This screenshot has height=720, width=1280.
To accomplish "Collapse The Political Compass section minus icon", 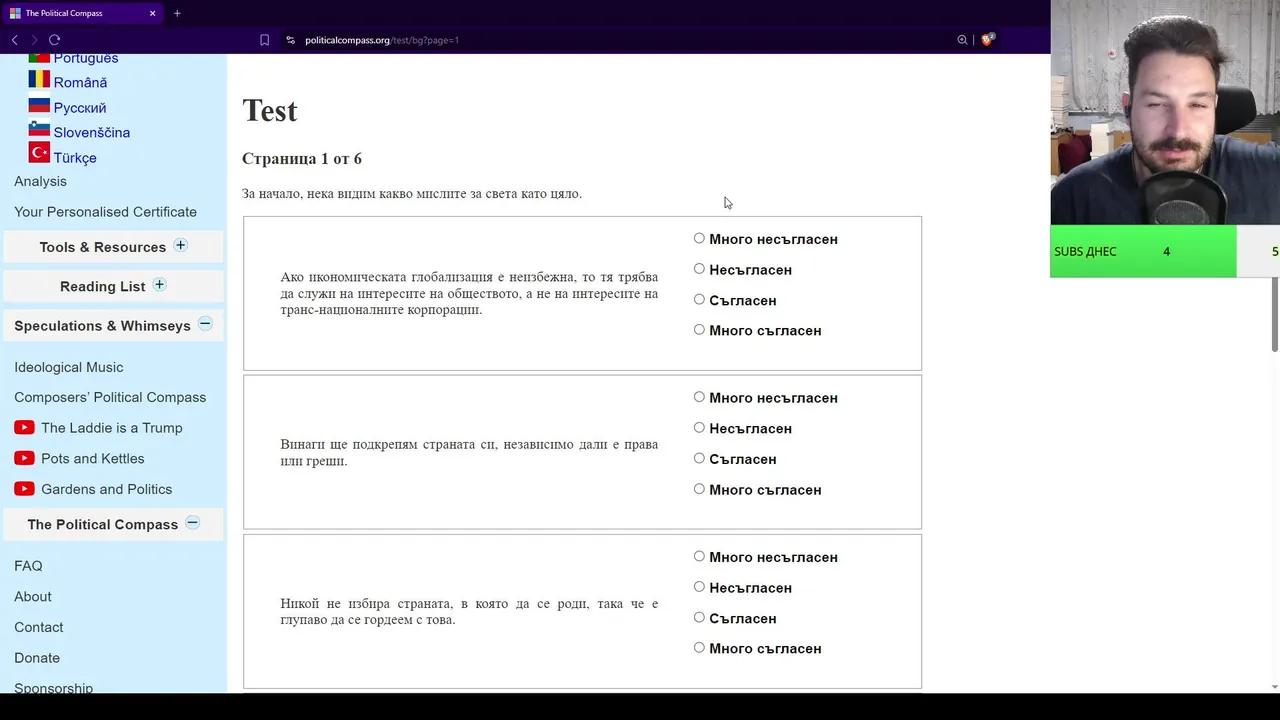I will point(192,523).
